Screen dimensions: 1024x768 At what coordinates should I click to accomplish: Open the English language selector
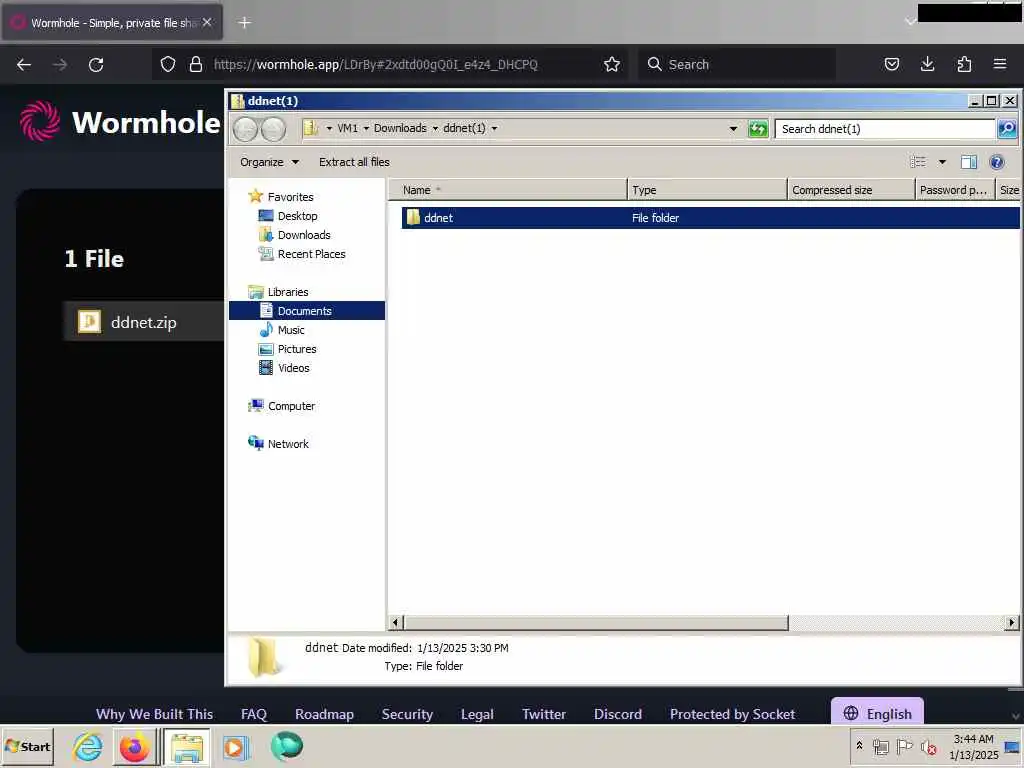click(x=877, y=712)
